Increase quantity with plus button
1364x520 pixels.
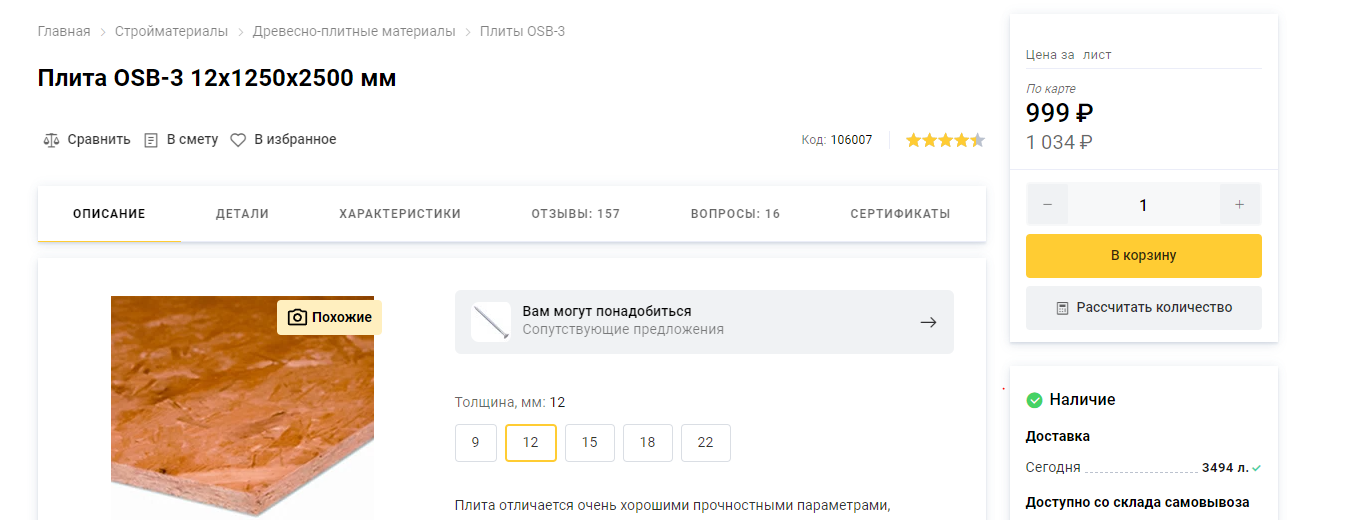[x=1240, y=205]
